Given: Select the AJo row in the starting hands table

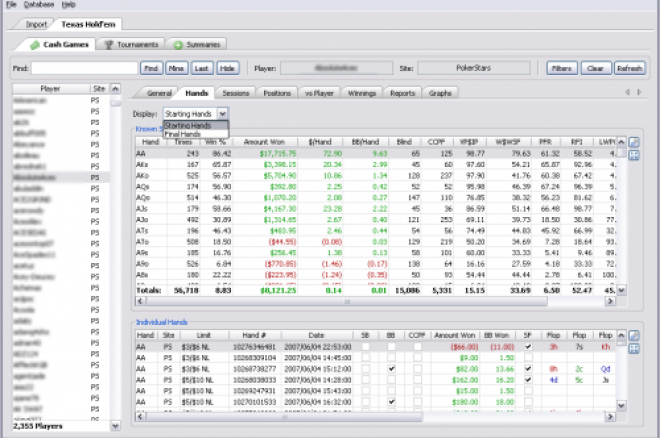Looking at the screenshot, I should pyautogui.click(x=377, y=220).
